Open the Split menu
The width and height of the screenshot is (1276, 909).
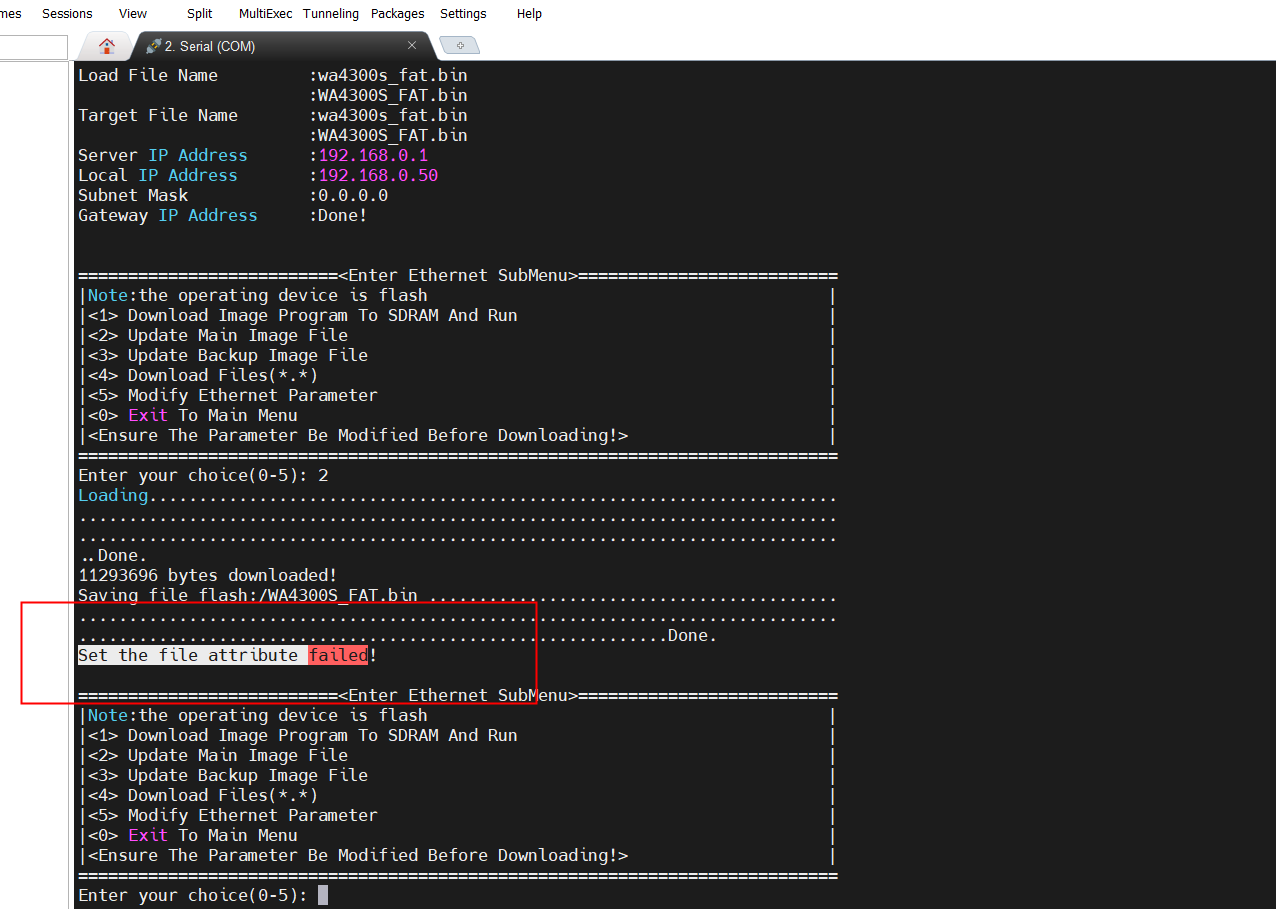200,14
